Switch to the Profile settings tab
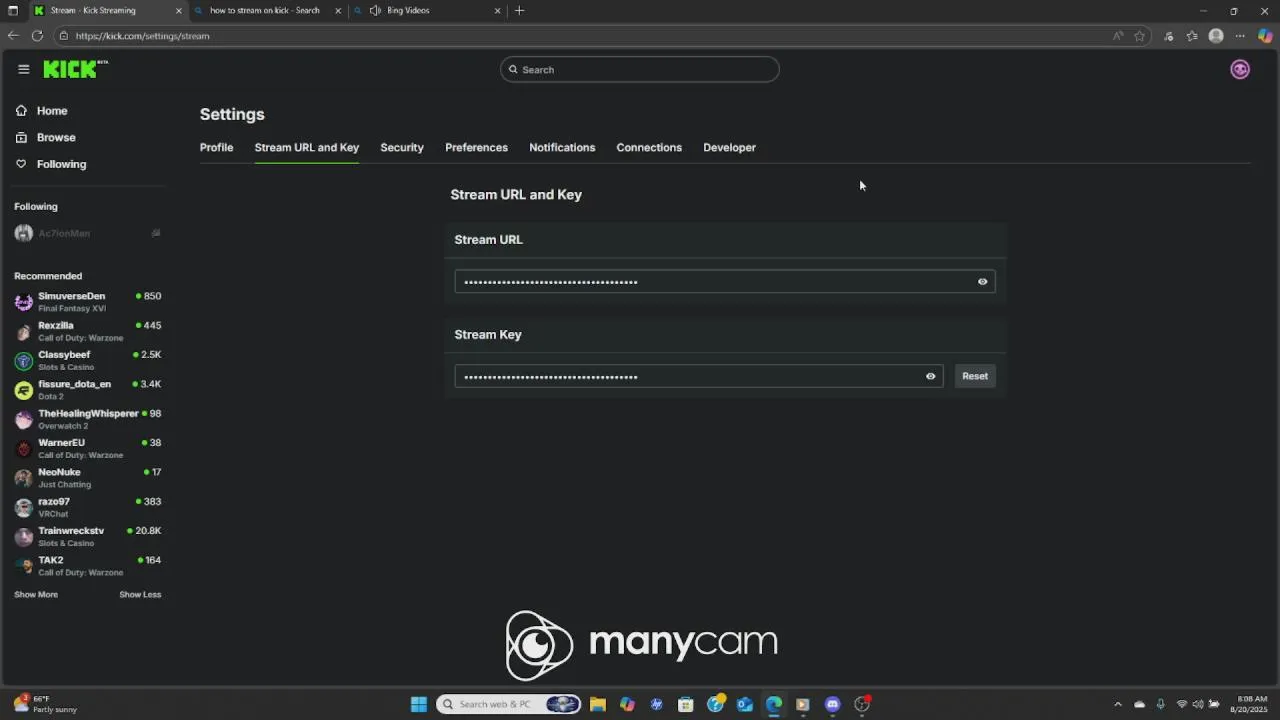The image size is (1280, 720). tap(216, 147)
